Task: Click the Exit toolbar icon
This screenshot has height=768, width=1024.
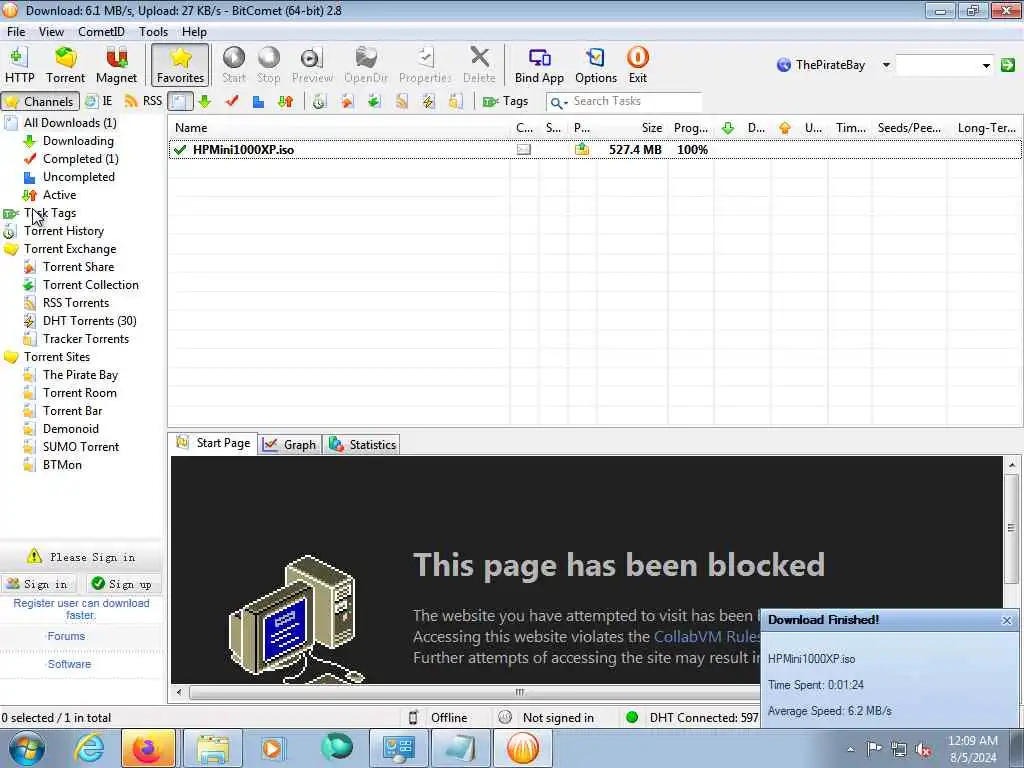Action: click(x=637, y=65)
